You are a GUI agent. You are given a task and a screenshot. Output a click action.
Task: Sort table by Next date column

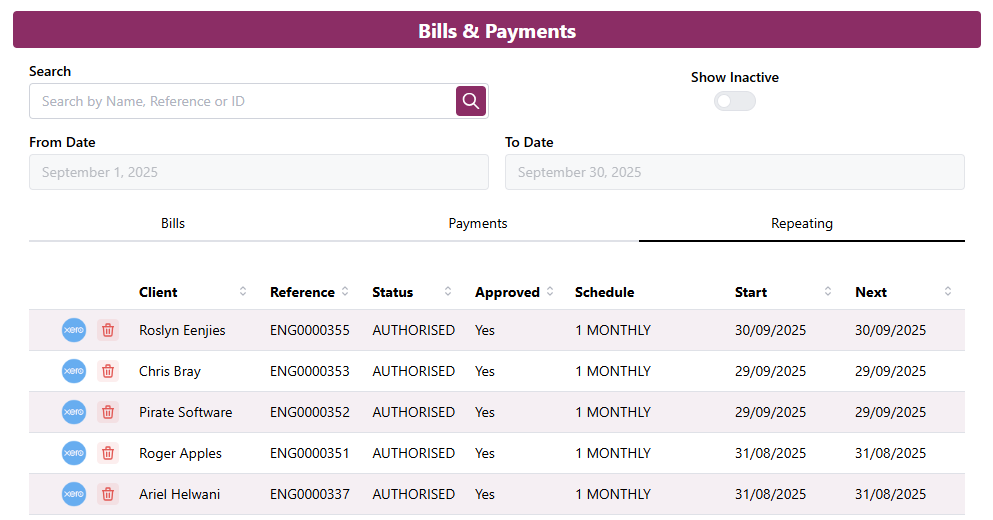948,292
